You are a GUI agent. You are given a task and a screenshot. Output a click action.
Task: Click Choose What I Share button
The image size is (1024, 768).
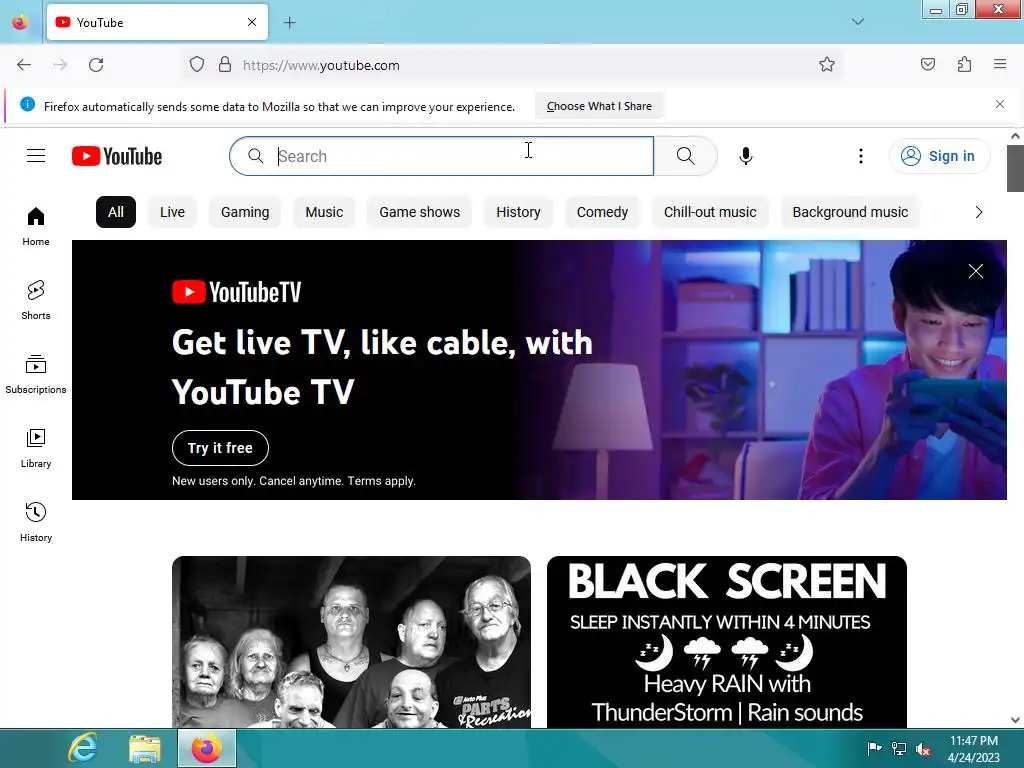pos(599,106)
